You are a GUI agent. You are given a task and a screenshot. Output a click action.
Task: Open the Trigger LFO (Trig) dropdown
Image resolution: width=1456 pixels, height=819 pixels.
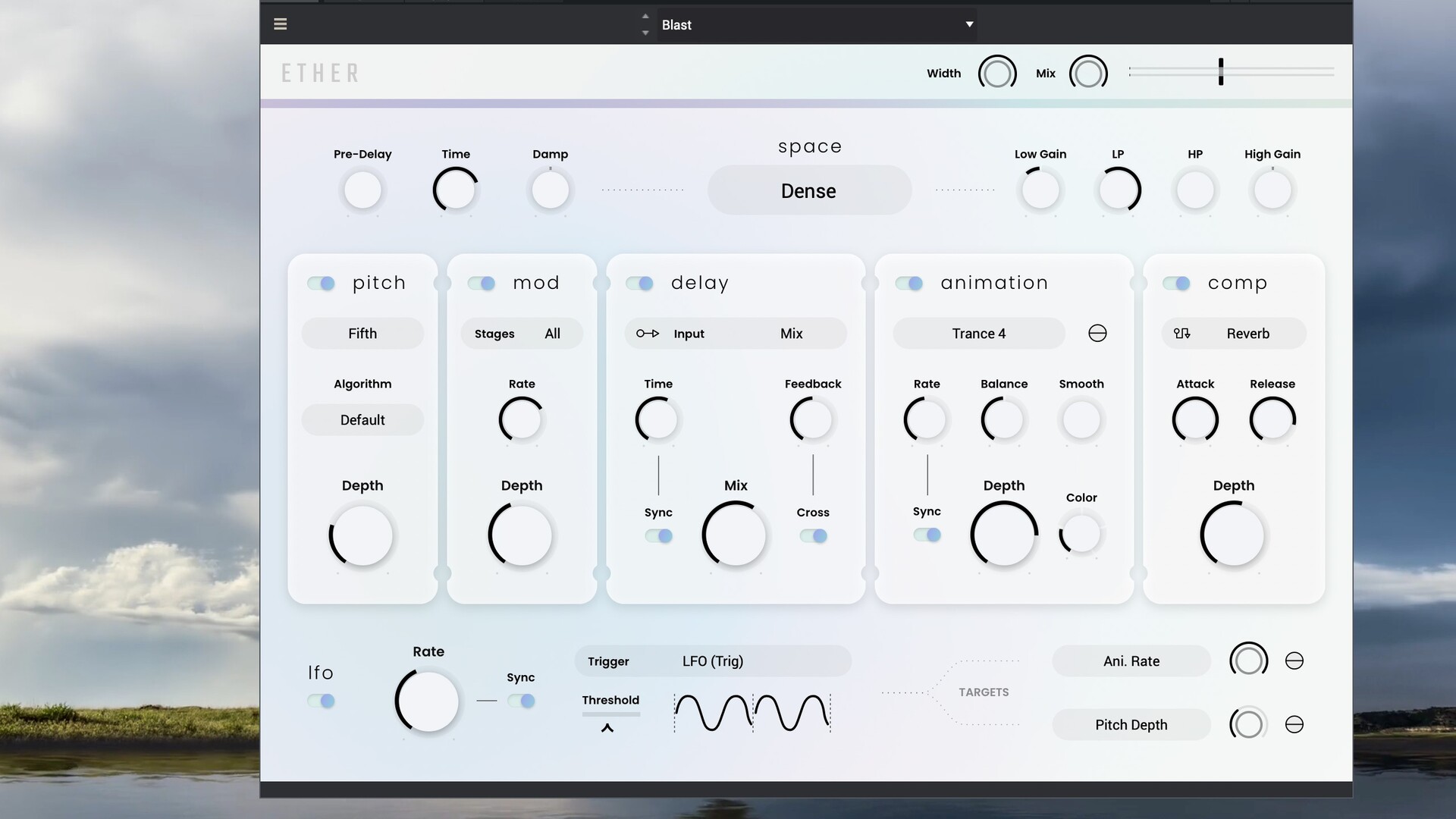click(711, 661)
